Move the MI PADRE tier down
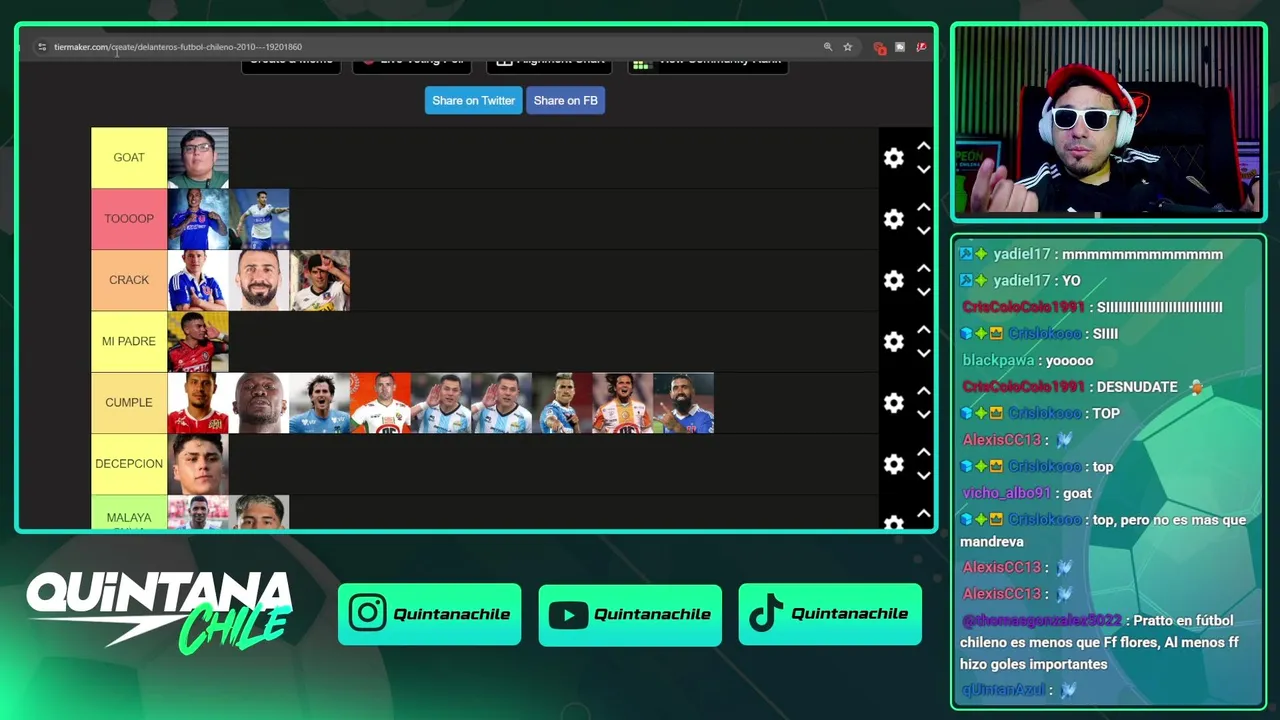 [924, 353]
